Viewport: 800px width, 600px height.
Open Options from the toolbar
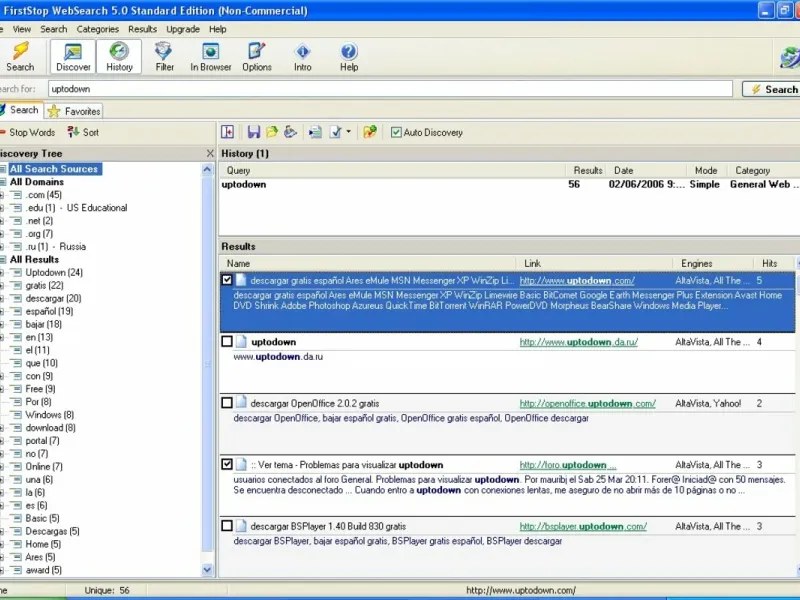257,57
